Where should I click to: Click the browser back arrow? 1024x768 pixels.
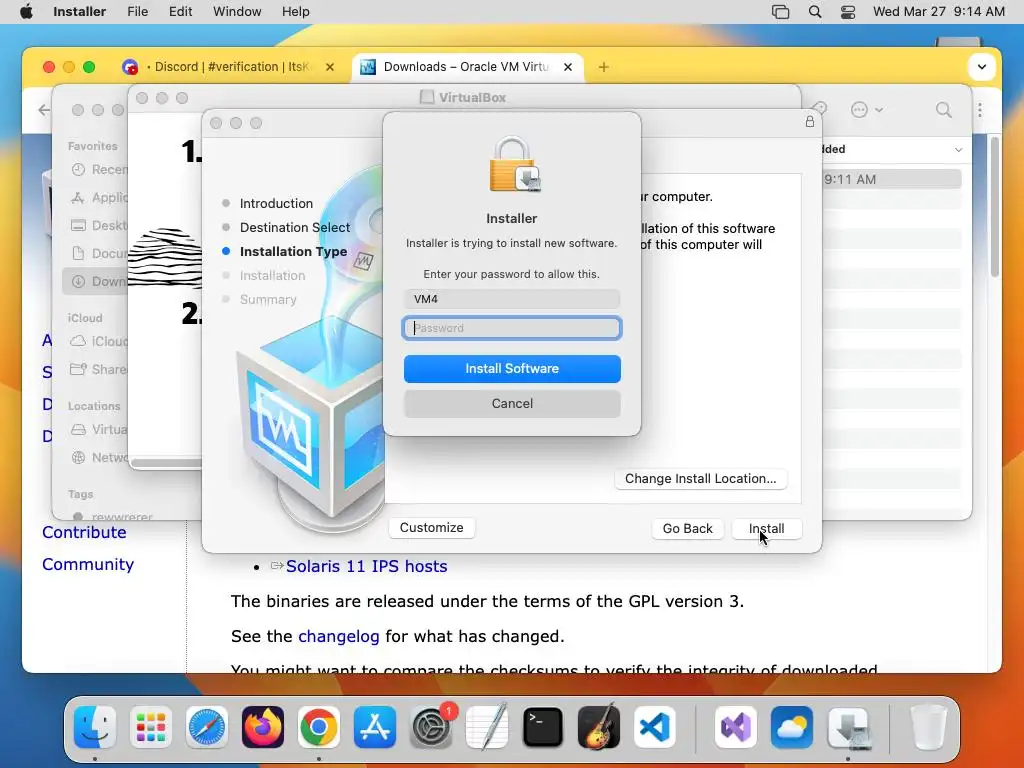[x=43, y=110]
